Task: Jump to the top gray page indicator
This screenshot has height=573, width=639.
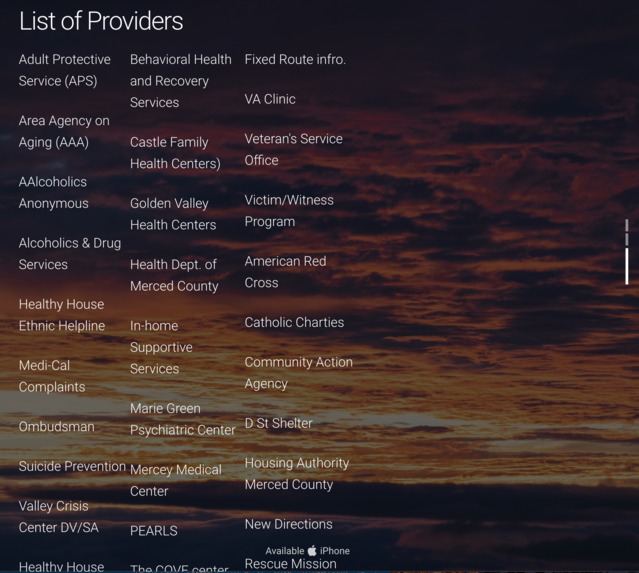Action: (x=627, y=225)
